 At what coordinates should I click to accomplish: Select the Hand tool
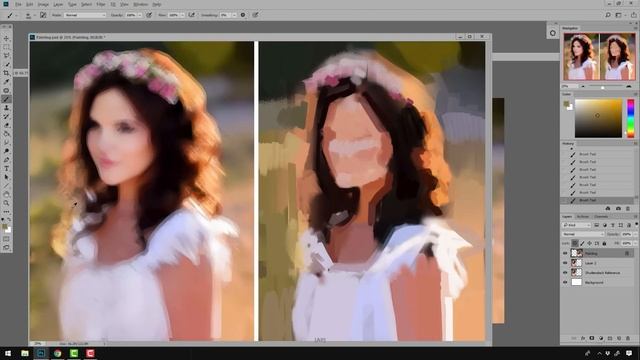[x=6, y=194]
